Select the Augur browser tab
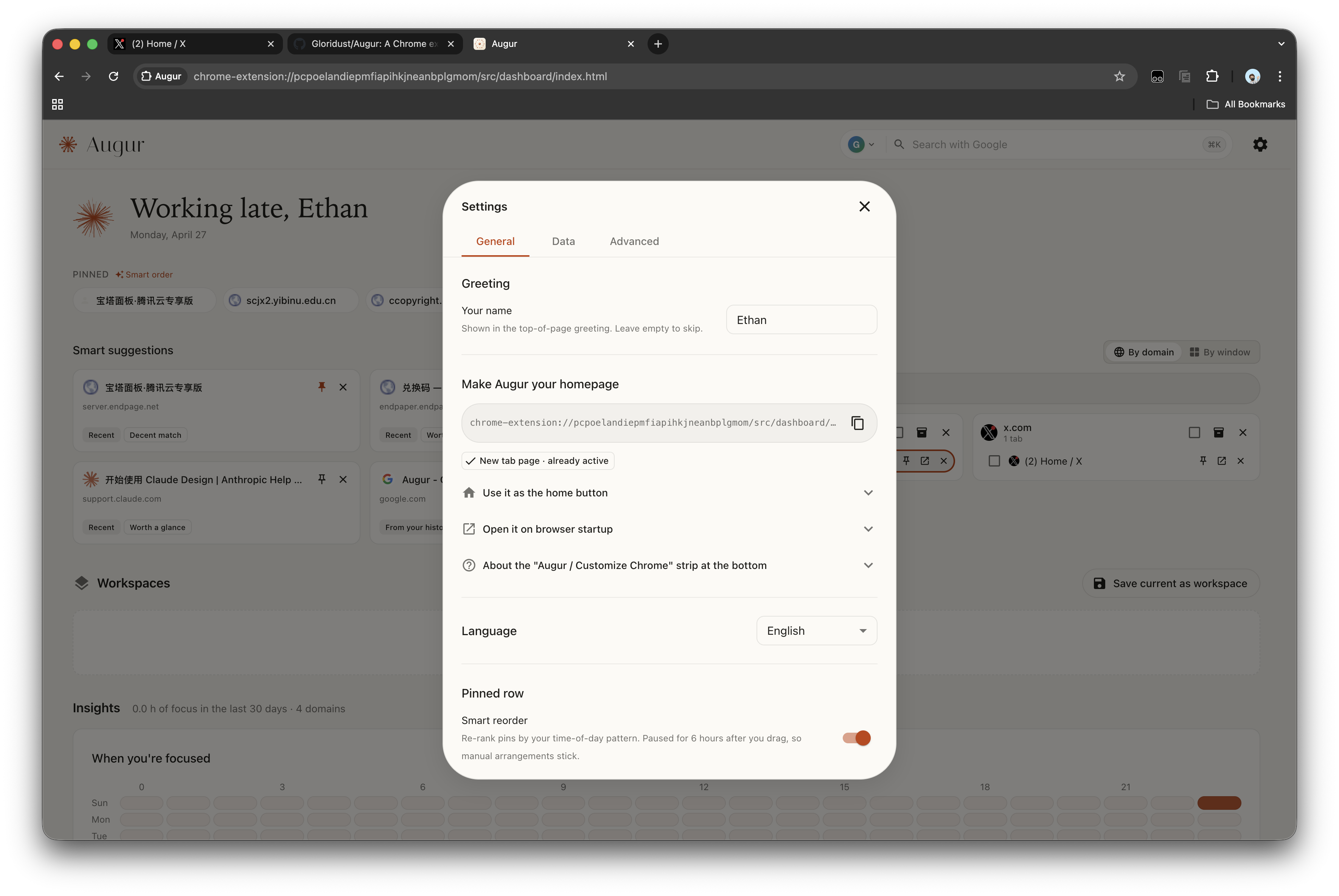 point(554,43)
